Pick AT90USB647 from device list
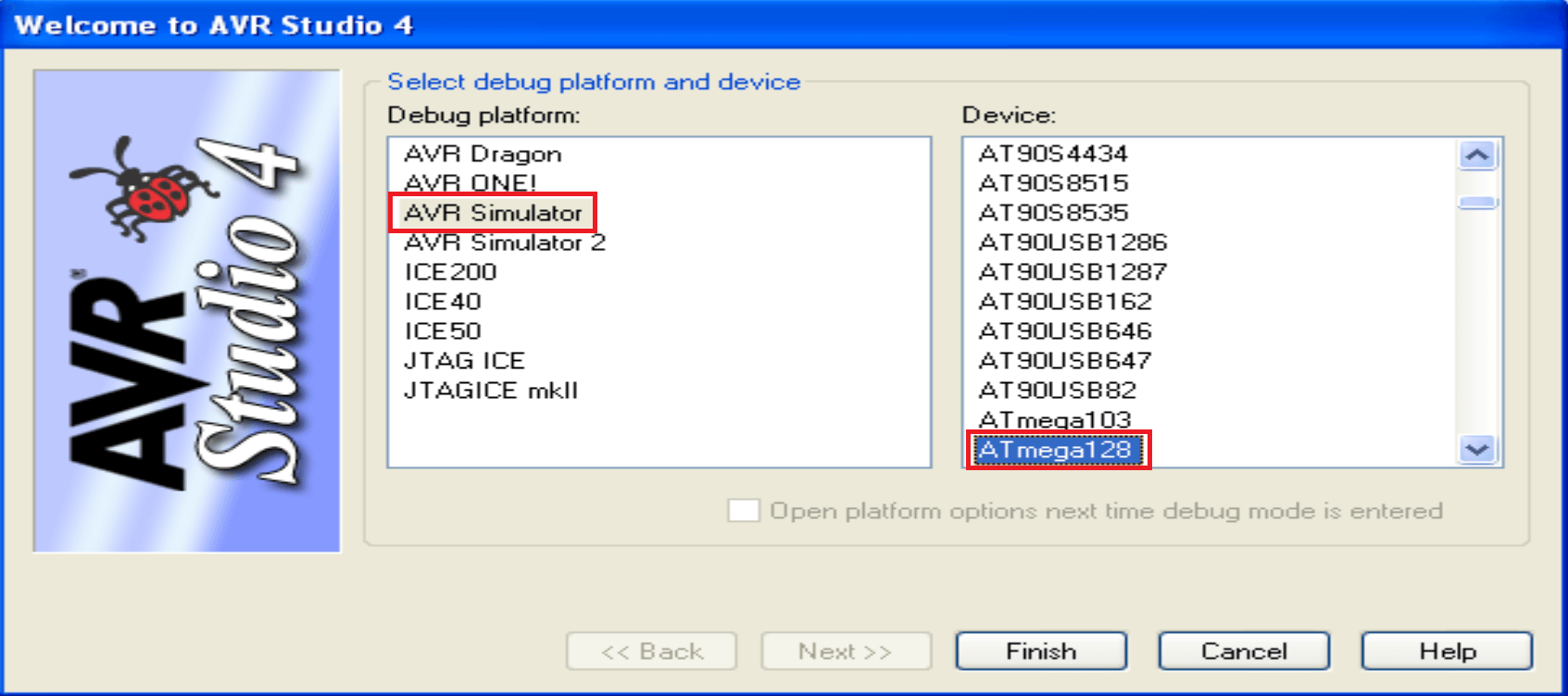 pos(1065,361)
